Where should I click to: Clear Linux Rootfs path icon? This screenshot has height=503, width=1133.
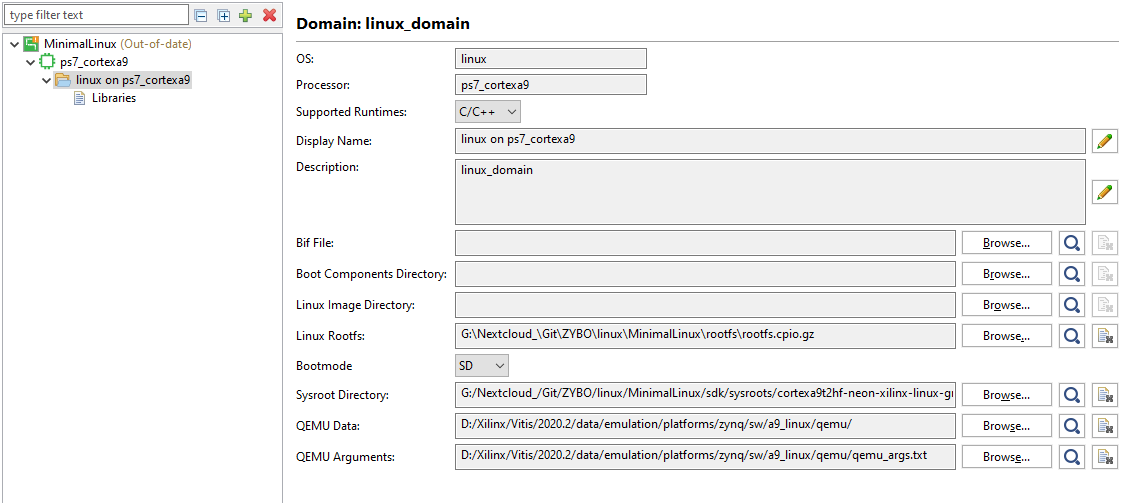point(1105,336)
